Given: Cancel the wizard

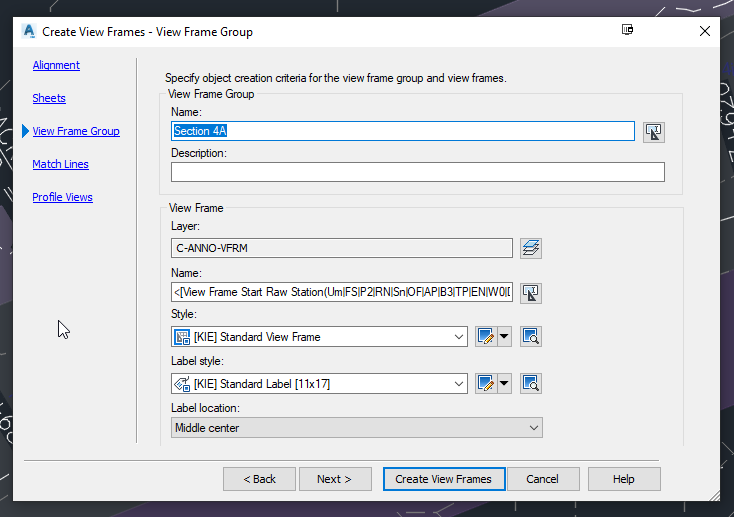Looking at the screenshot, I should point(543,479).
